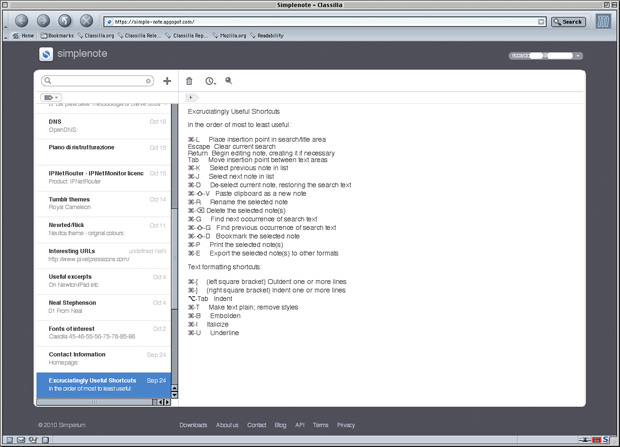The image size is (620, 447).
Task: Select the Newted/Rick note
Action: [x=104, y=230]
